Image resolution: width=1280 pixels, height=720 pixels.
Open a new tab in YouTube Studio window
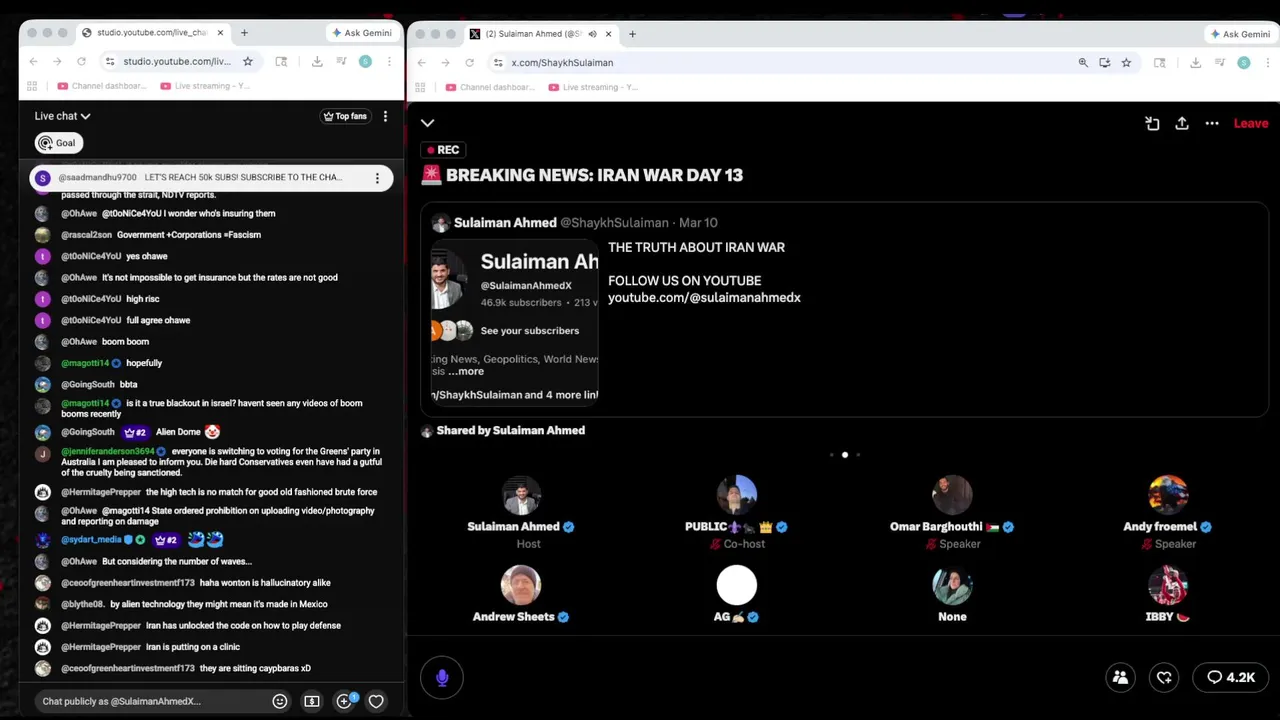tap(244, 33)
